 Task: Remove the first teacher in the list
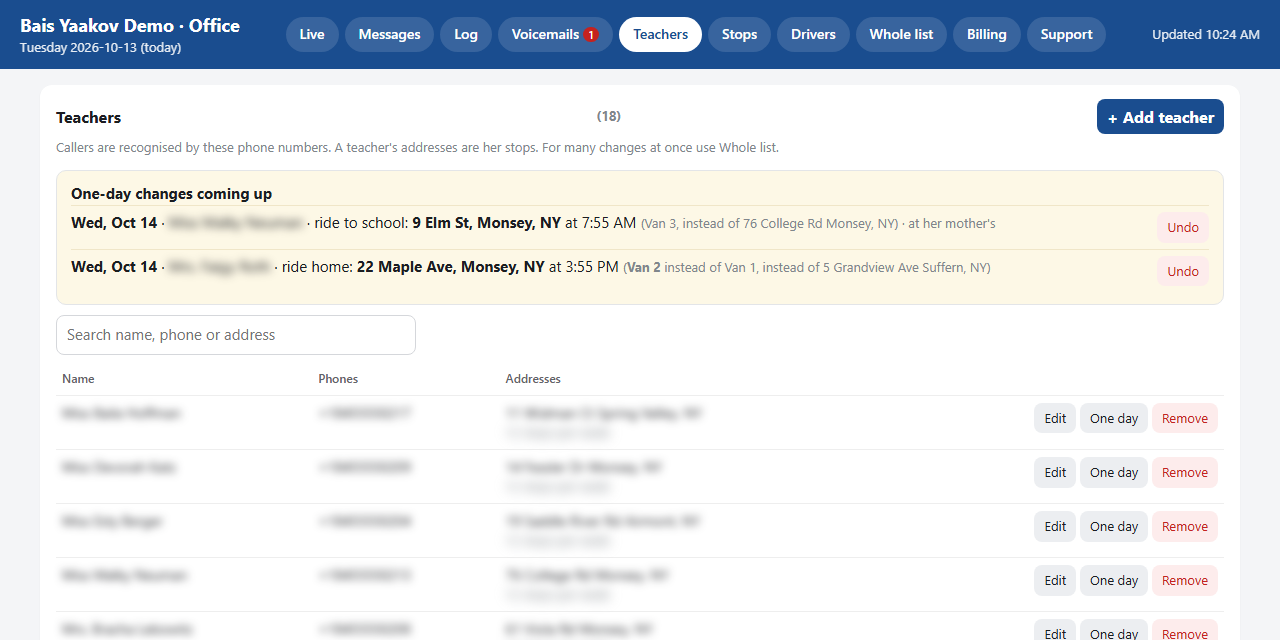[1185, 419]
